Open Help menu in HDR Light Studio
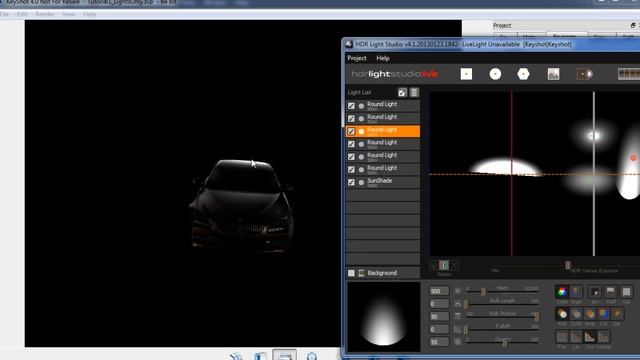 (383, 58)
